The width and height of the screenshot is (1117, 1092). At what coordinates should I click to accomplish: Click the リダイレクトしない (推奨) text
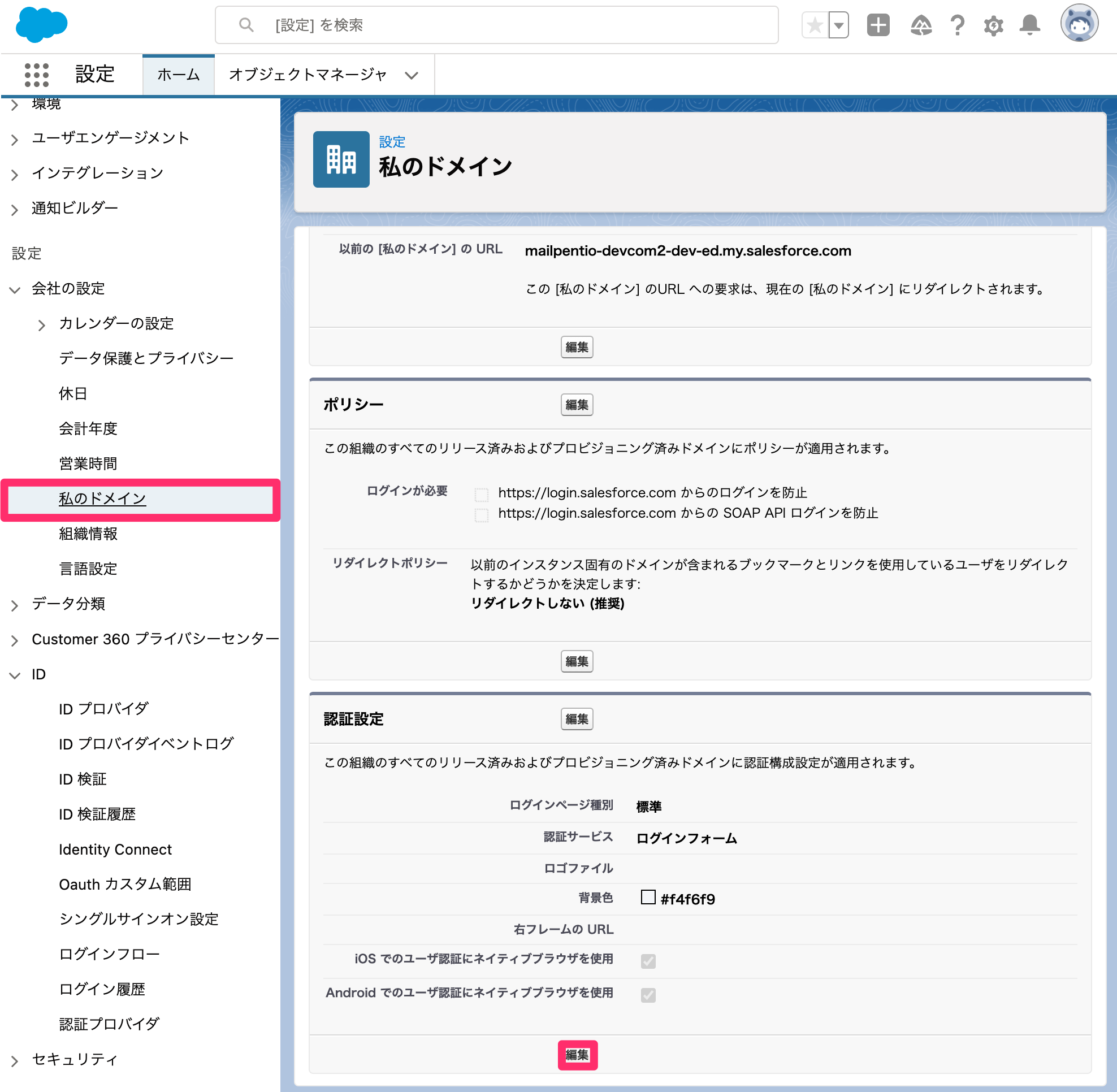pos(547,603)
